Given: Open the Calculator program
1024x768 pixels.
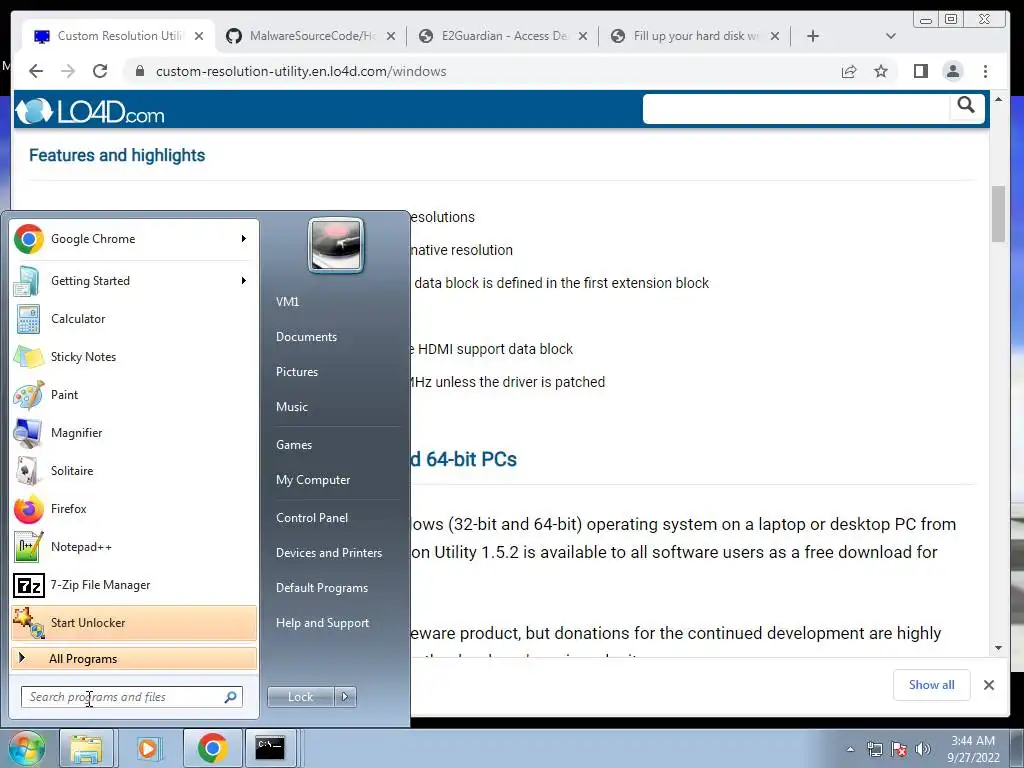Looking at the screenshot, I should pos(134,319).
